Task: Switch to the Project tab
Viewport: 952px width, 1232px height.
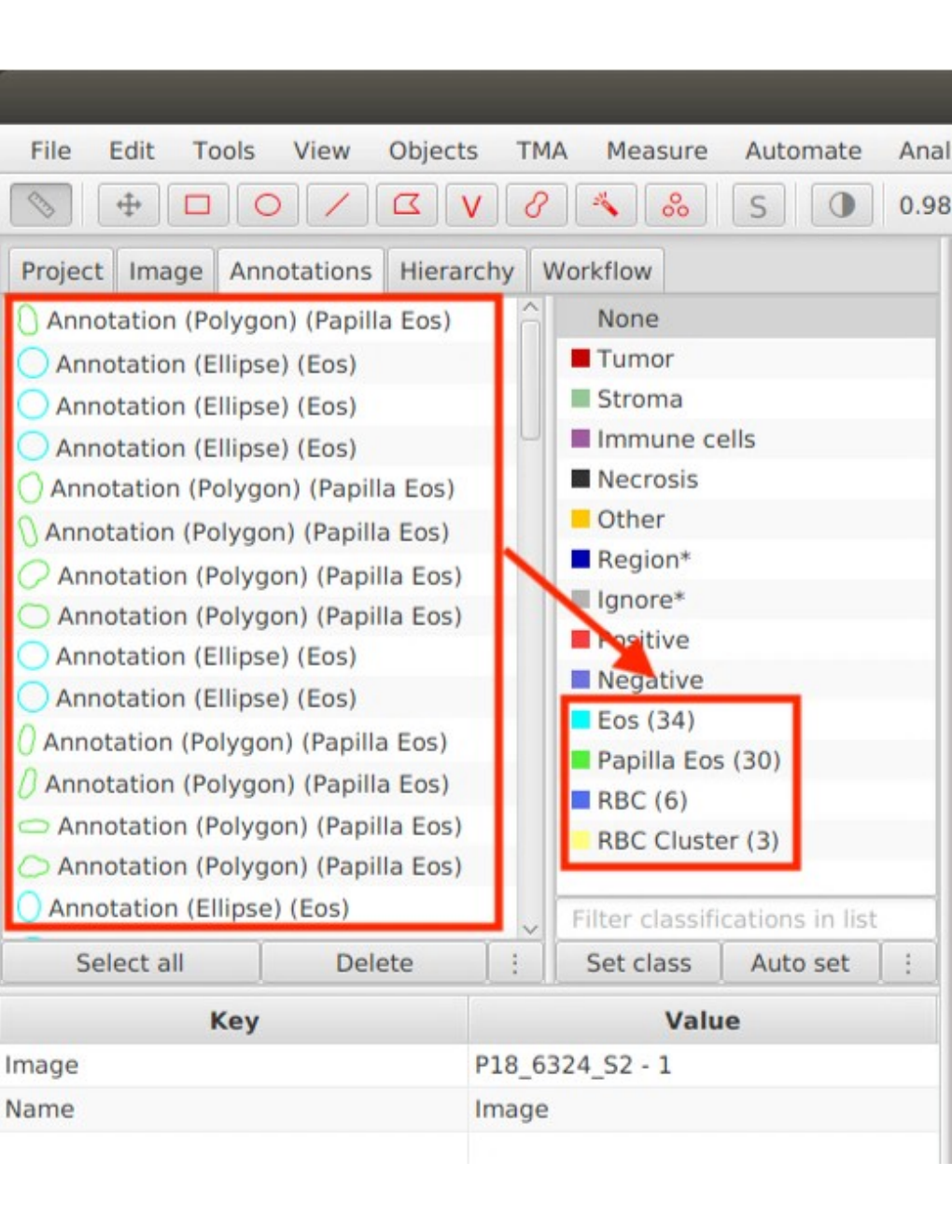Action: point(62,271)
